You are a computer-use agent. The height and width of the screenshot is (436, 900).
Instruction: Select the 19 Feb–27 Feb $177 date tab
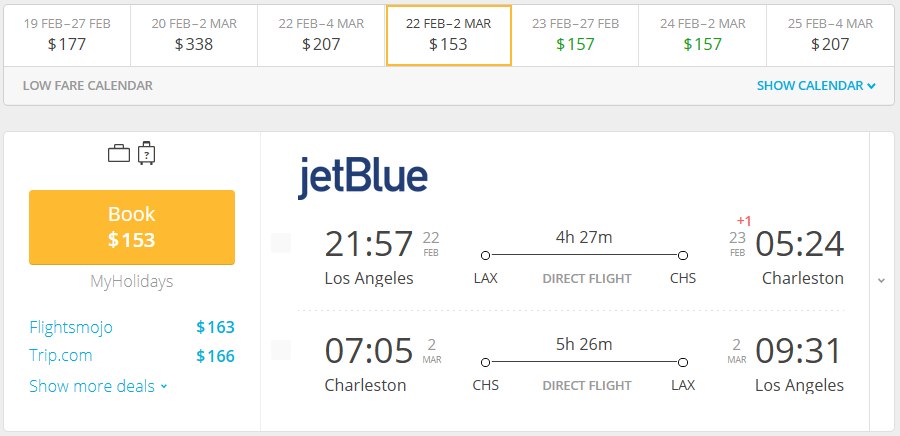coord(67,36)
